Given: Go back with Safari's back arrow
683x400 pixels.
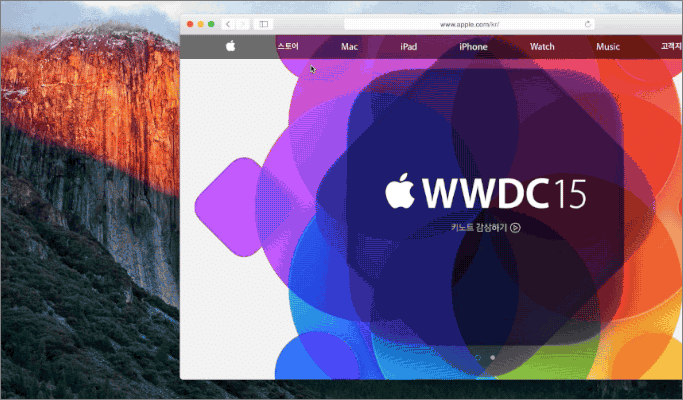Looking at the screenshot, I should click(228, 24).
